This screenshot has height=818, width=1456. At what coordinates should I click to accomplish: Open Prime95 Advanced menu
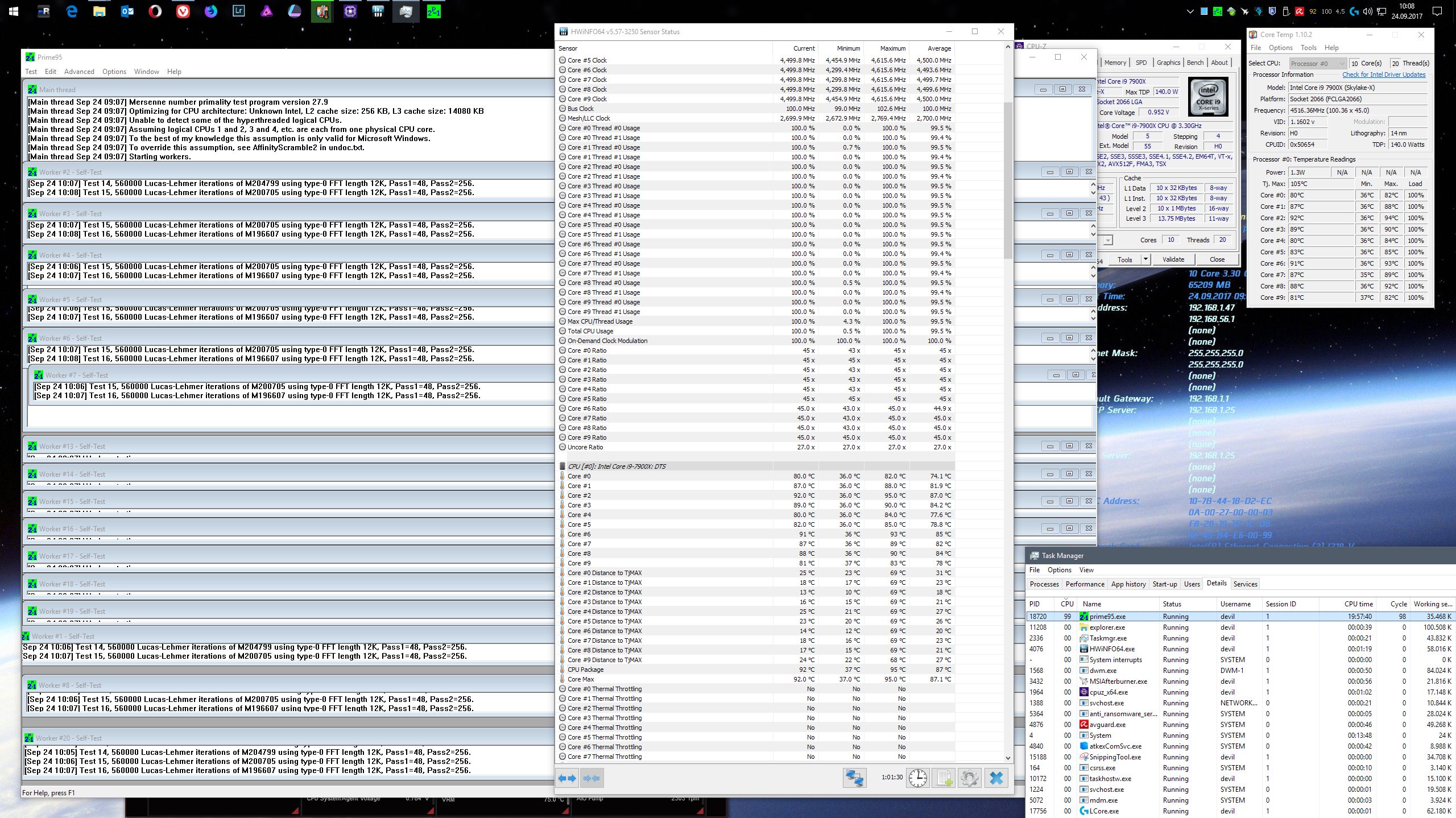click(79, 72)
